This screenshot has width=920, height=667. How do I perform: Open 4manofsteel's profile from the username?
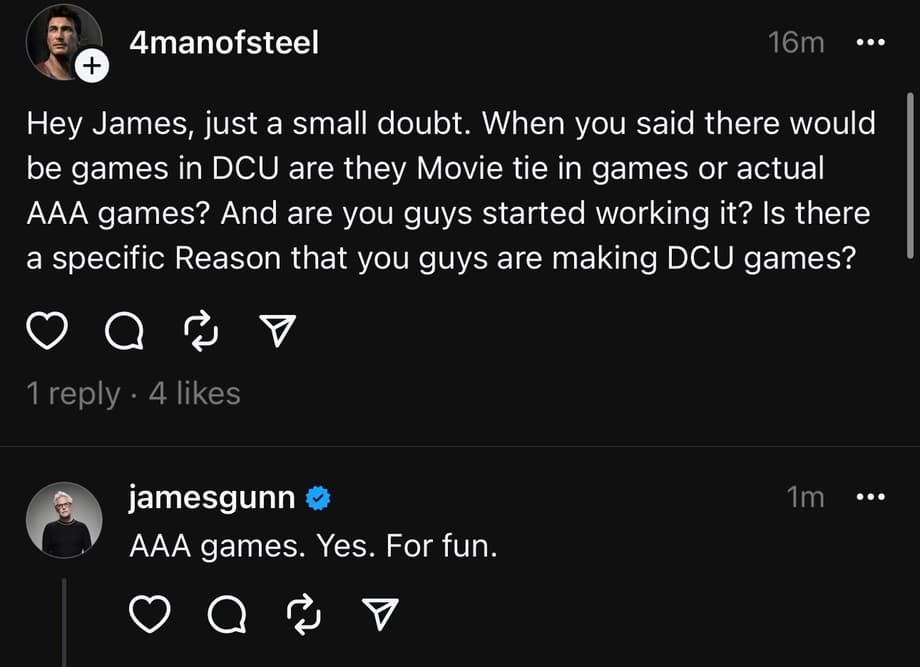(x=224, y=43)
